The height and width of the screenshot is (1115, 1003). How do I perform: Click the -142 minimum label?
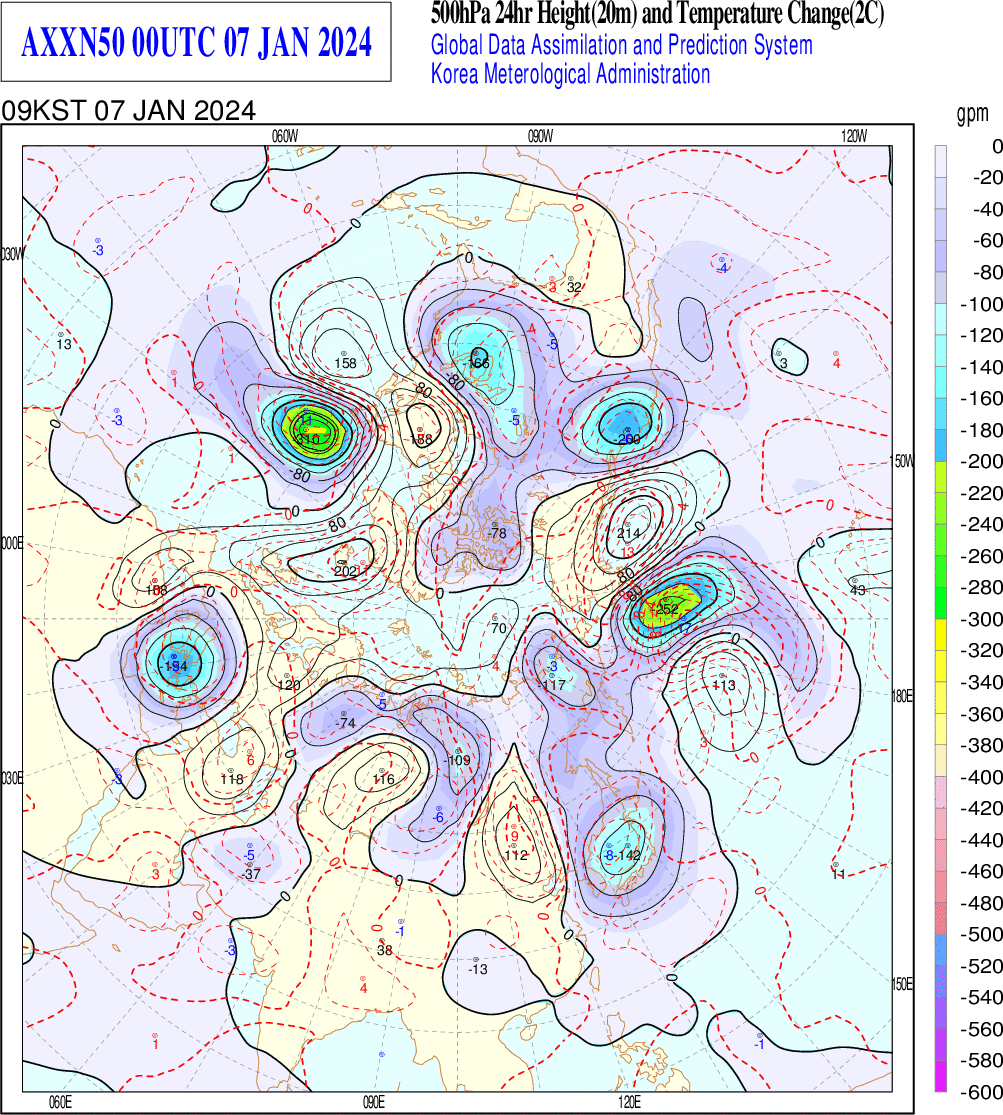coord(629,855)
